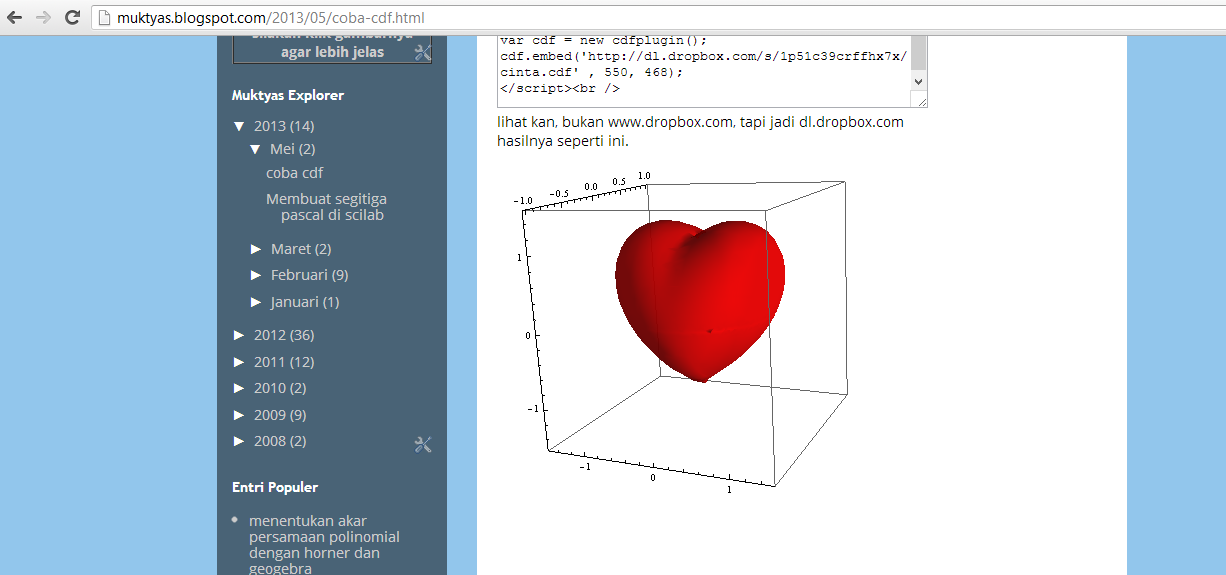Open the Januari archive link
The width and height of the screenshot is (1226, 575).
[x=294, y=302]
